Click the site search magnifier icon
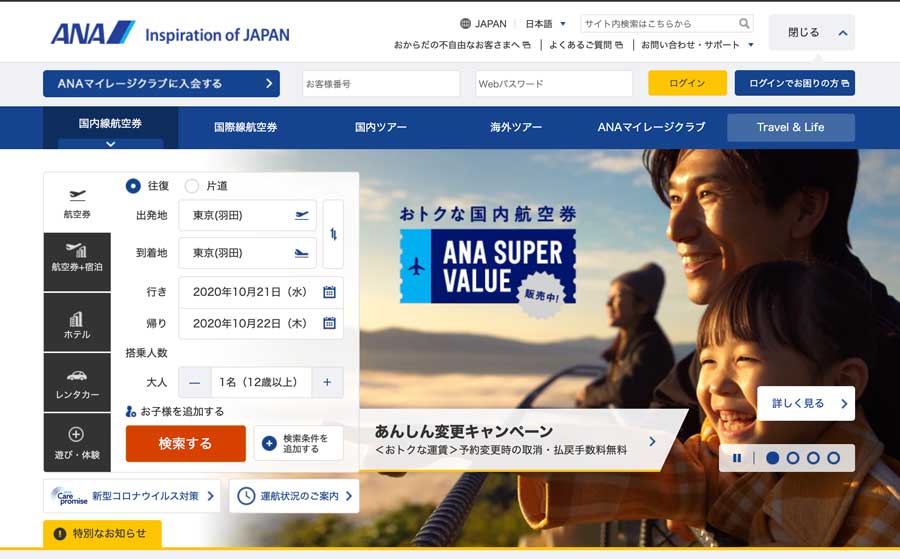This screenshot has height=559, width=900. [744, 24]
